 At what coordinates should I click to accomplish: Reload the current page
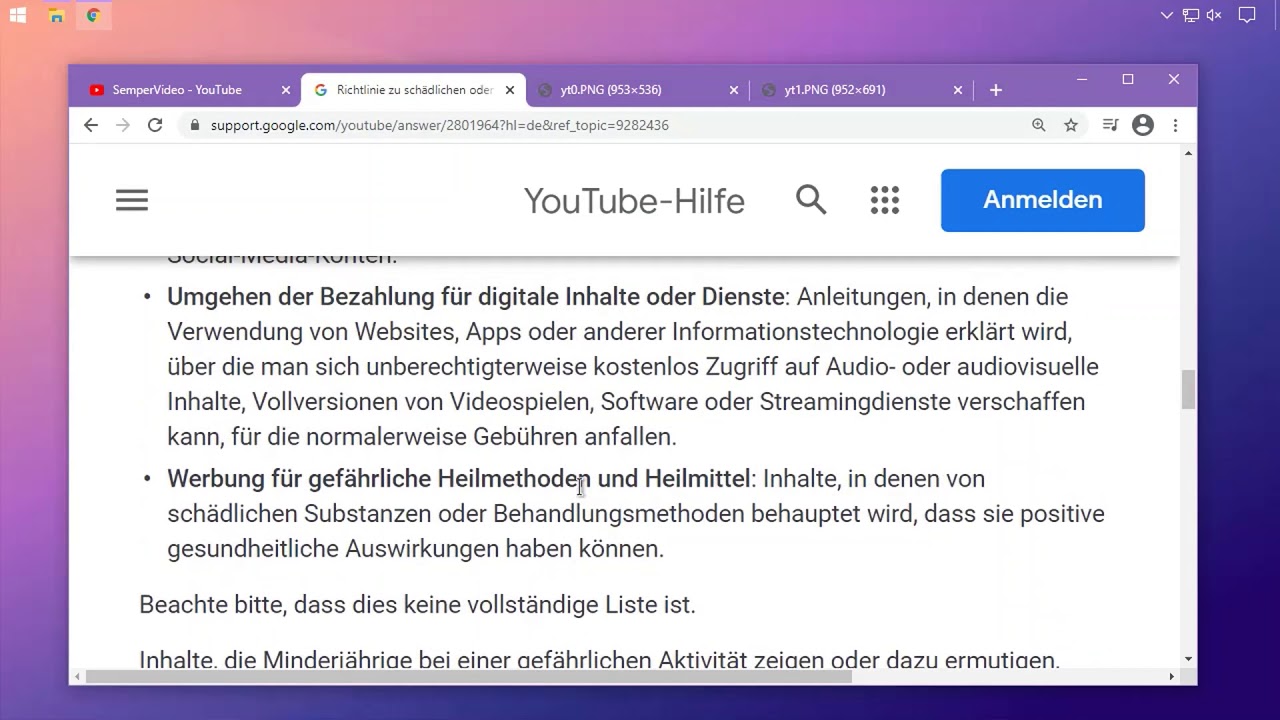point(155,125)
